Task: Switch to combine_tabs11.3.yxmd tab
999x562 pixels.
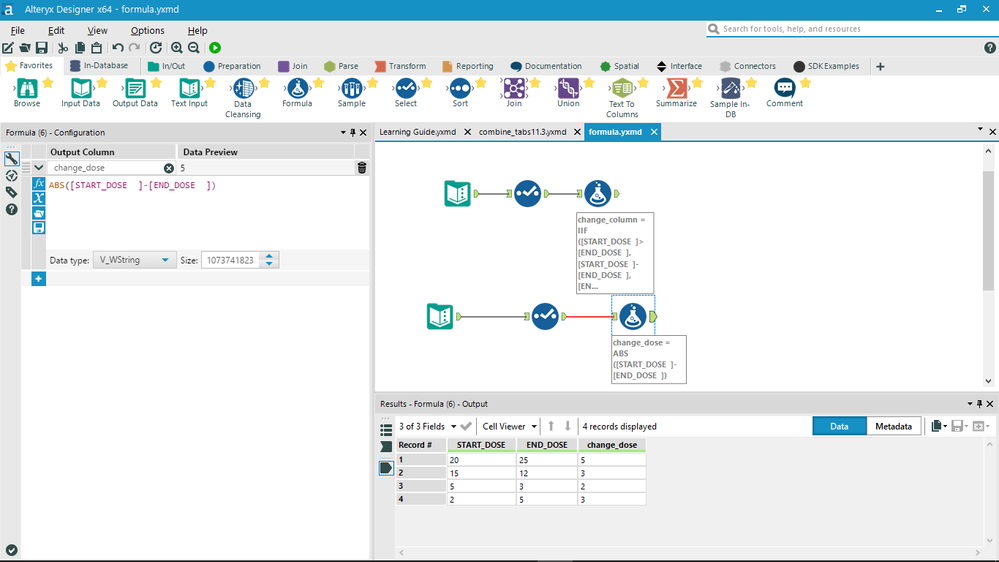Action: click(x=522, y=132)
